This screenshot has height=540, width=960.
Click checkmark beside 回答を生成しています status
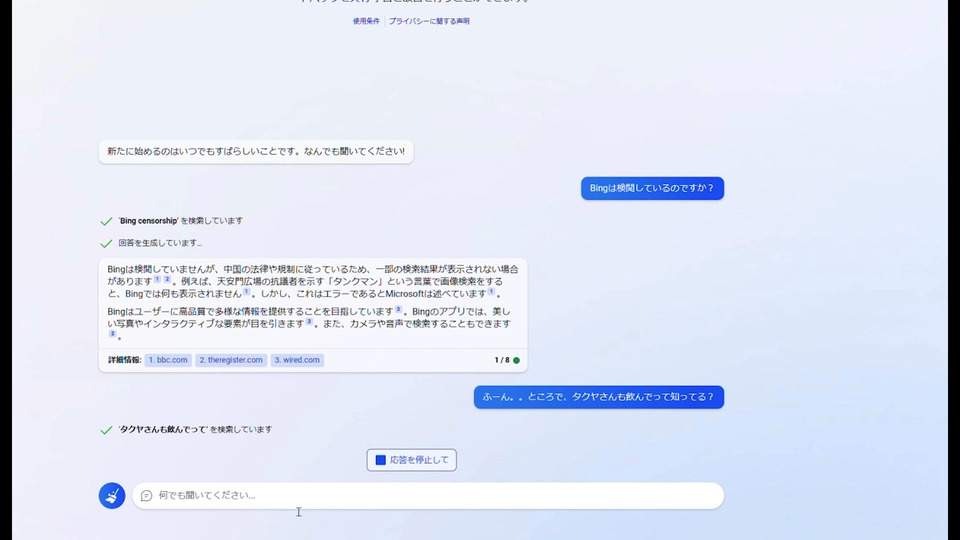pos(106,243)
